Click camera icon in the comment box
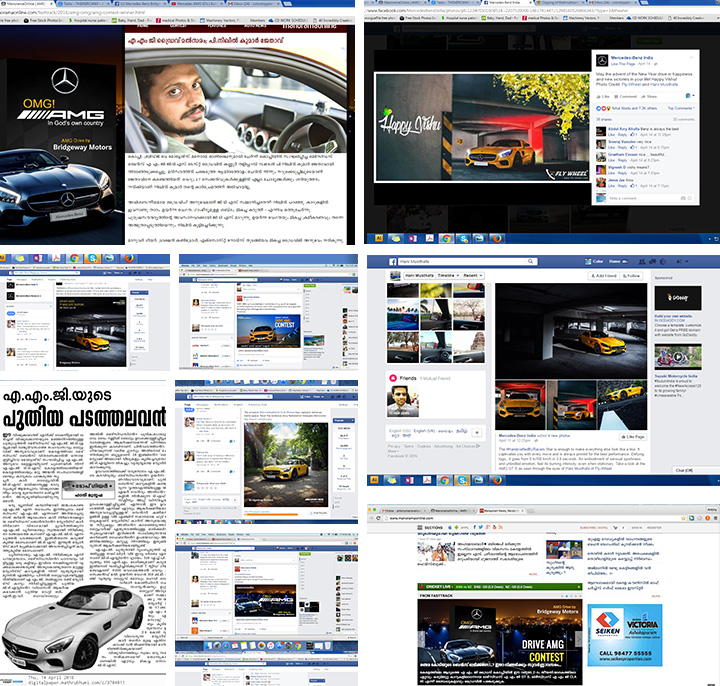The width and height of the screenshot is (720, 686). [x=683, y=198]
